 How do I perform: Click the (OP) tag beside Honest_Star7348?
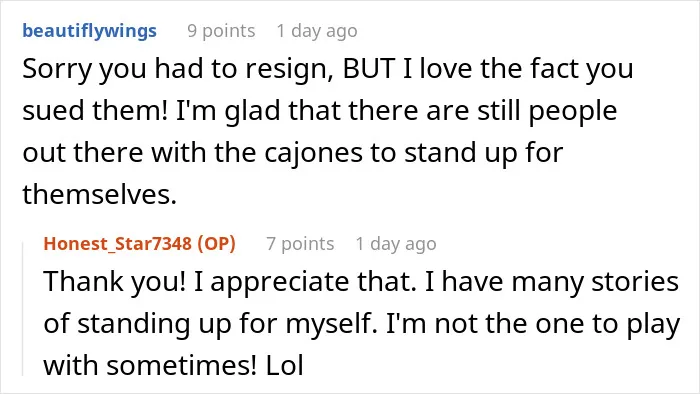click(217, 244)
